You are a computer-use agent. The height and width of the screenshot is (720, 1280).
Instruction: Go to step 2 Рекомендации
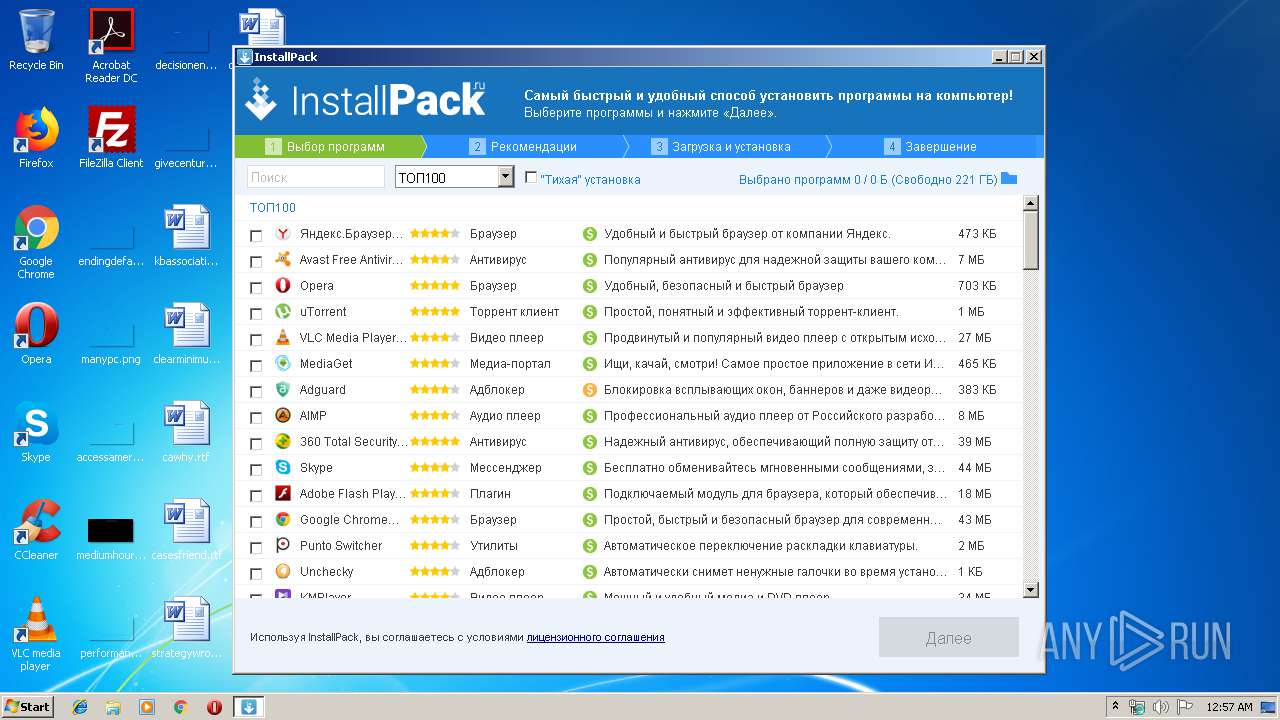click(x=524, y=146)
